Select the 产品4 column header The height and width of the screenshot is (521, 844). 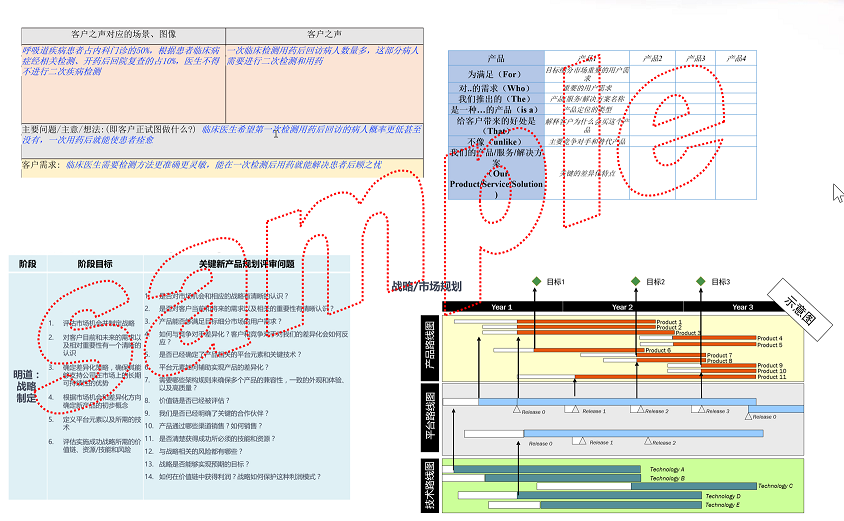735,58
